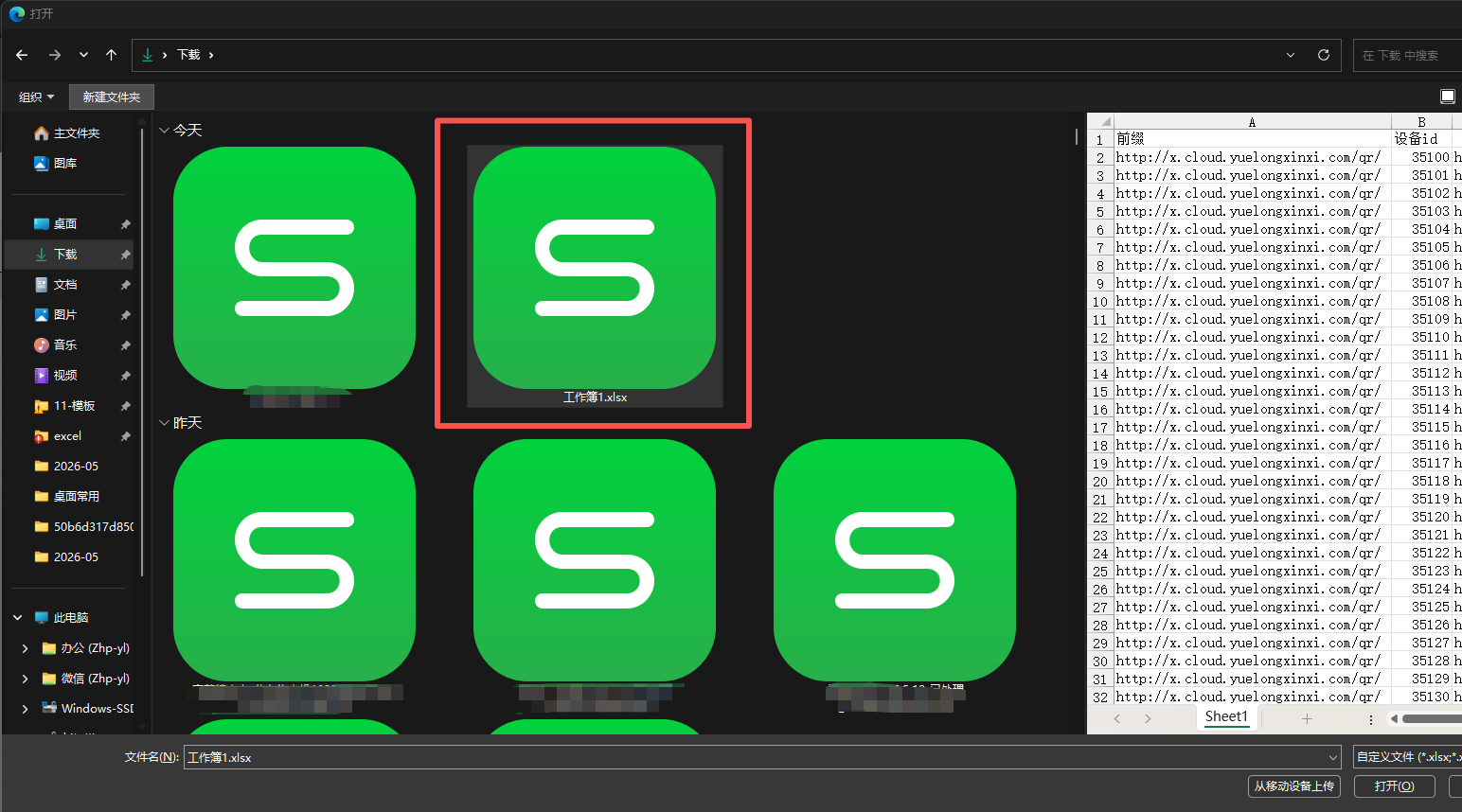Click the forward navigation arrow
Image resolution: width=1462 pixels, height=812 pixels.
pyautogui.click(x=55, y=55)
